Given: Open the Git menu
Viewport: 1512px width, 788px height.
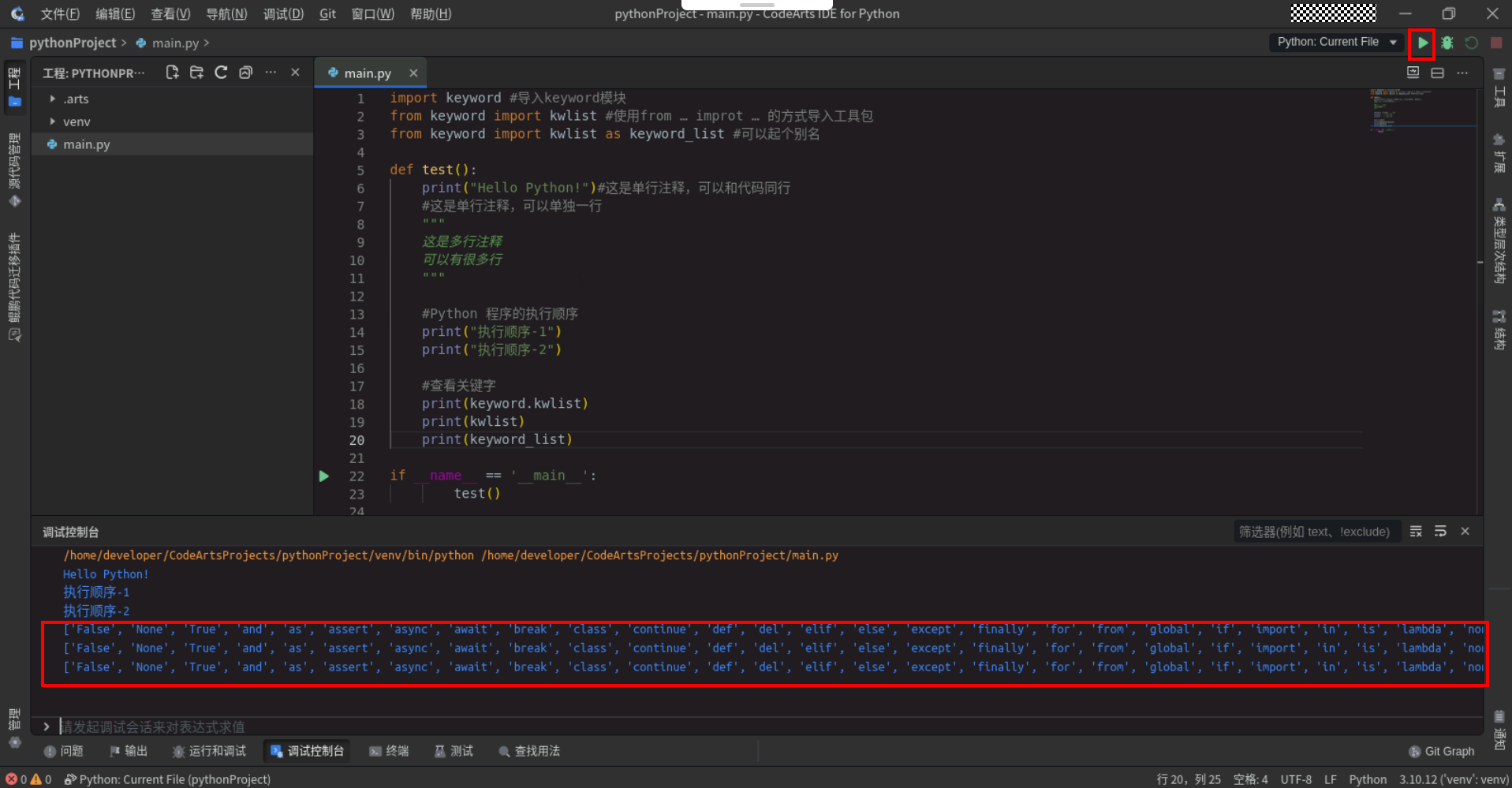Looking at the screenshot, I should tap(327, 13).
